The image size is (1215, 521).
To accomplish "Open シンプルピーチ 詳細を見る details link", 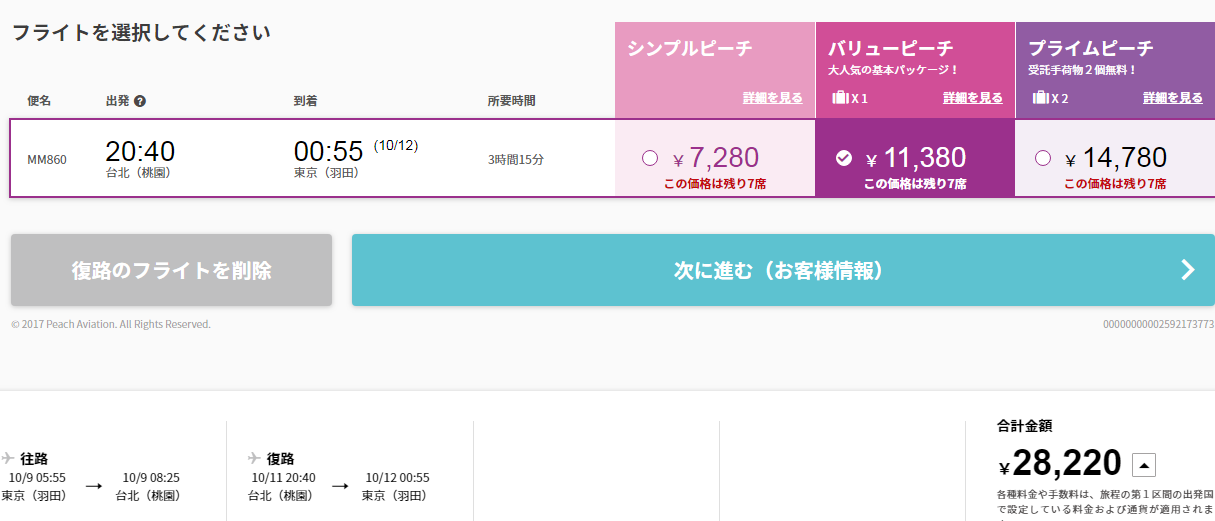I will pos(772,98).
